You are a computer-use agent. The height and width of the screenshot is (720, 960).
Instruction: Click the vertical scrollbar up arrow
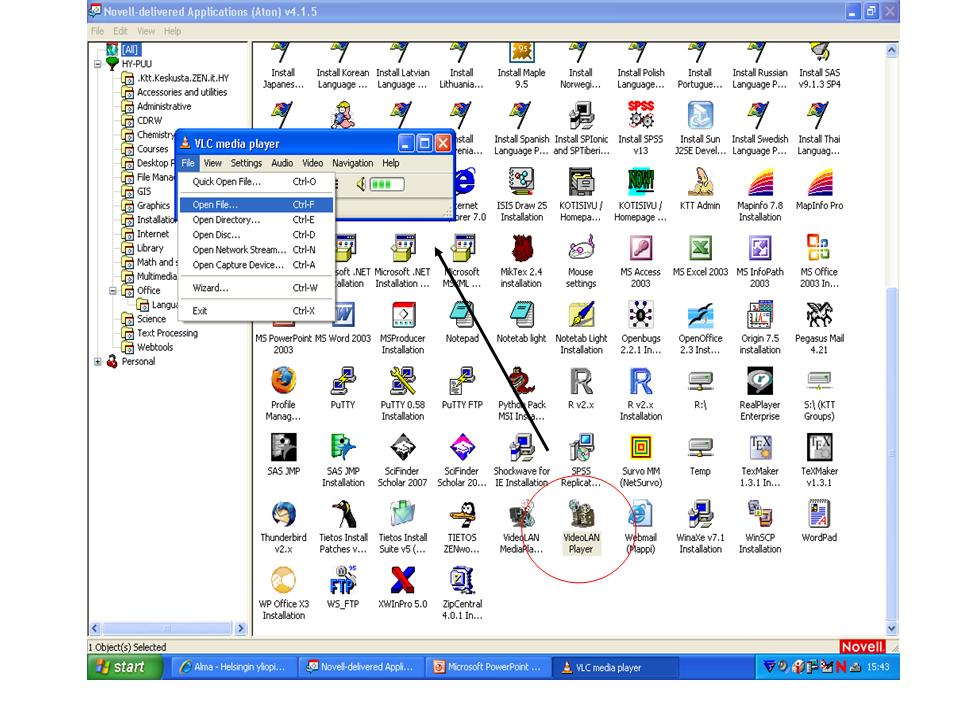[892, 51]
